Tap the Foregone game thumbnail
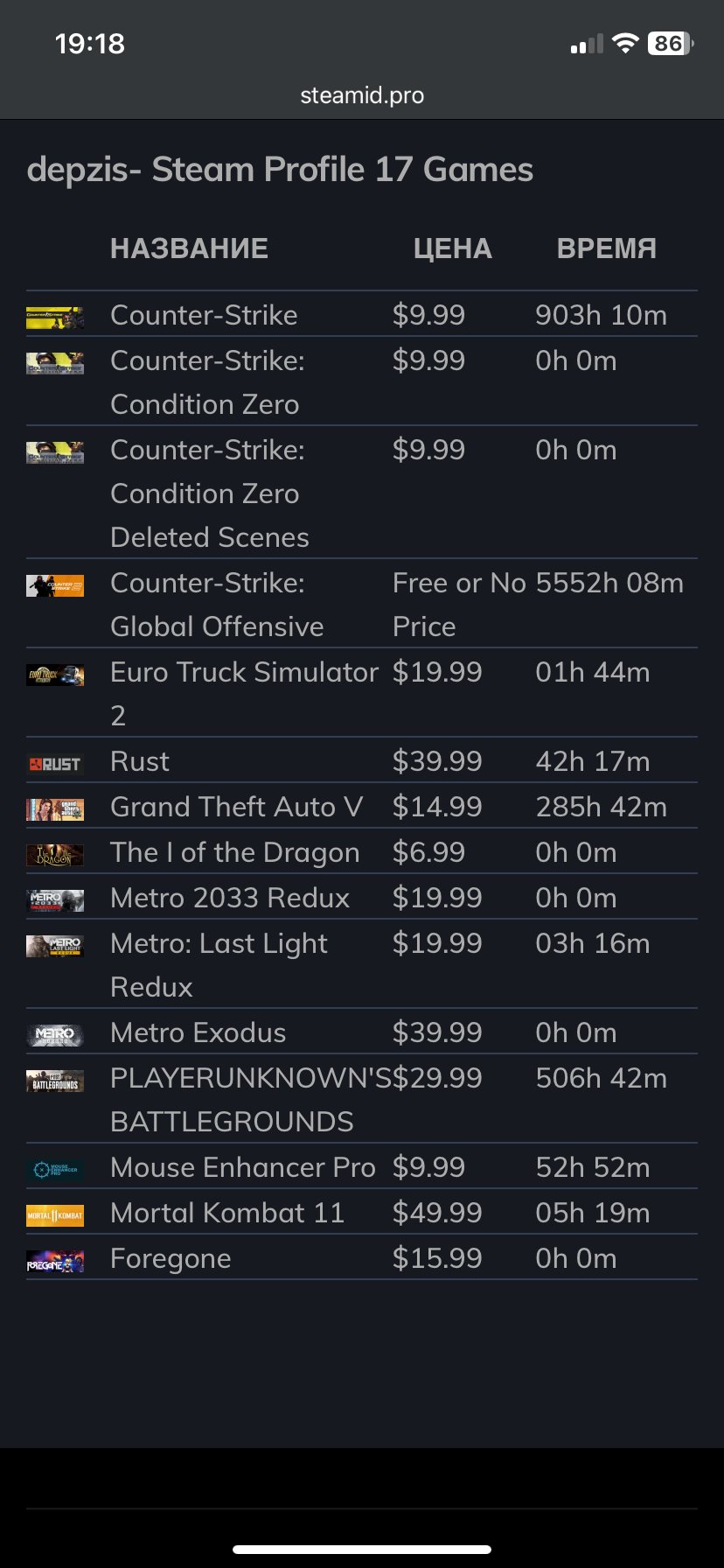The image size is (724, 1568). [55, 1261]
